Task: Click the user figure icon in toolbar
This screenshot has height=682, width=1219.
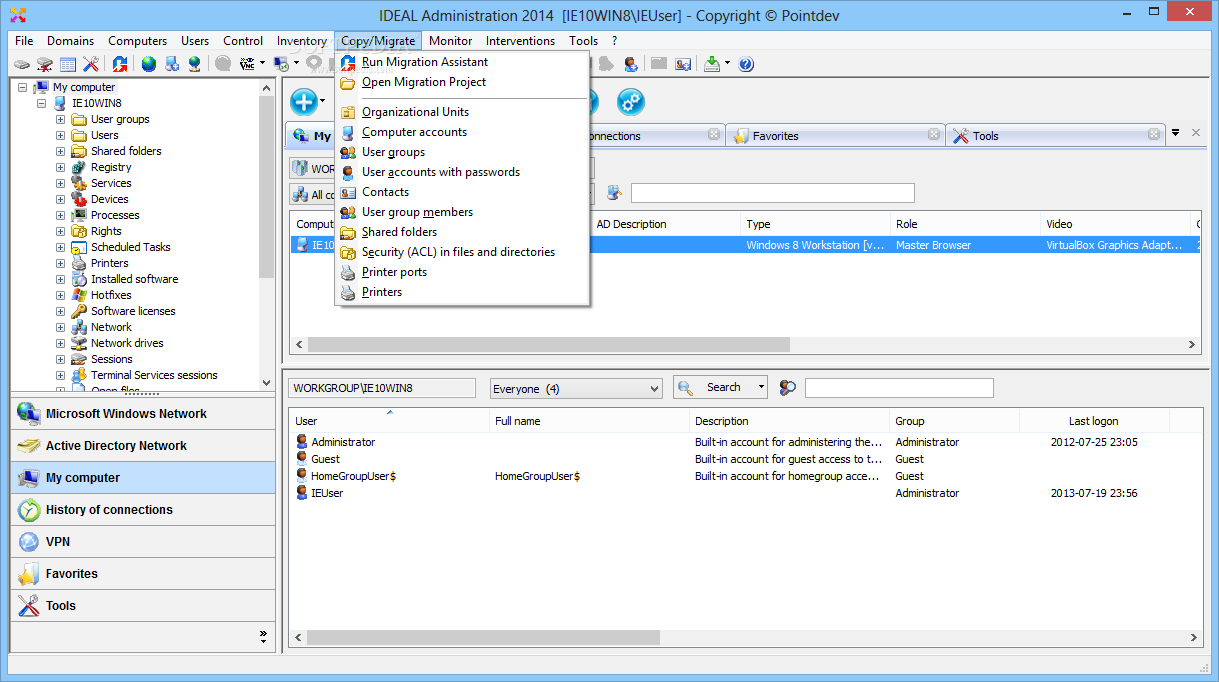Action: tap(631, 64)
